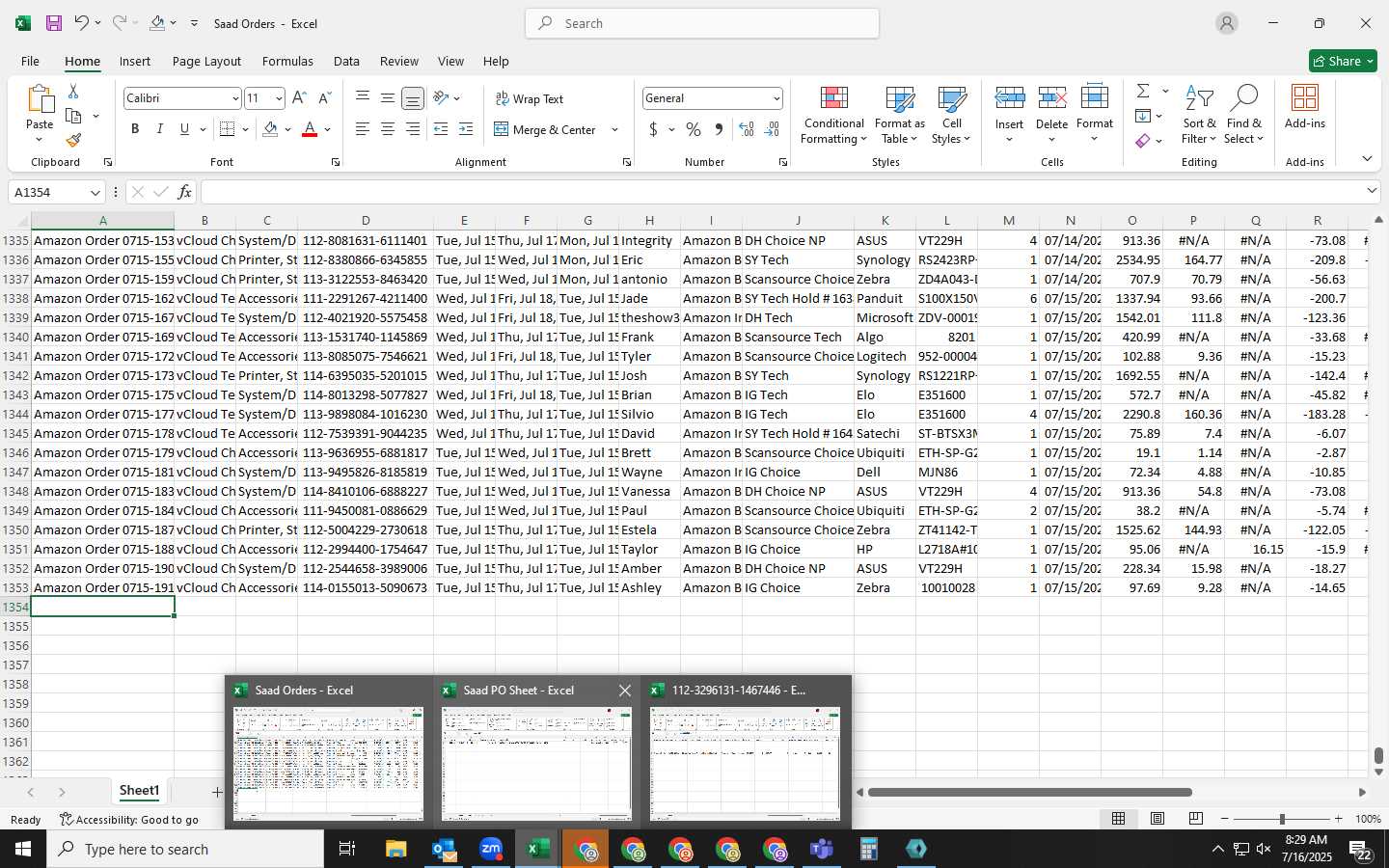
Task: Click the Format cells button
Action: click(x=1095, y=114)
